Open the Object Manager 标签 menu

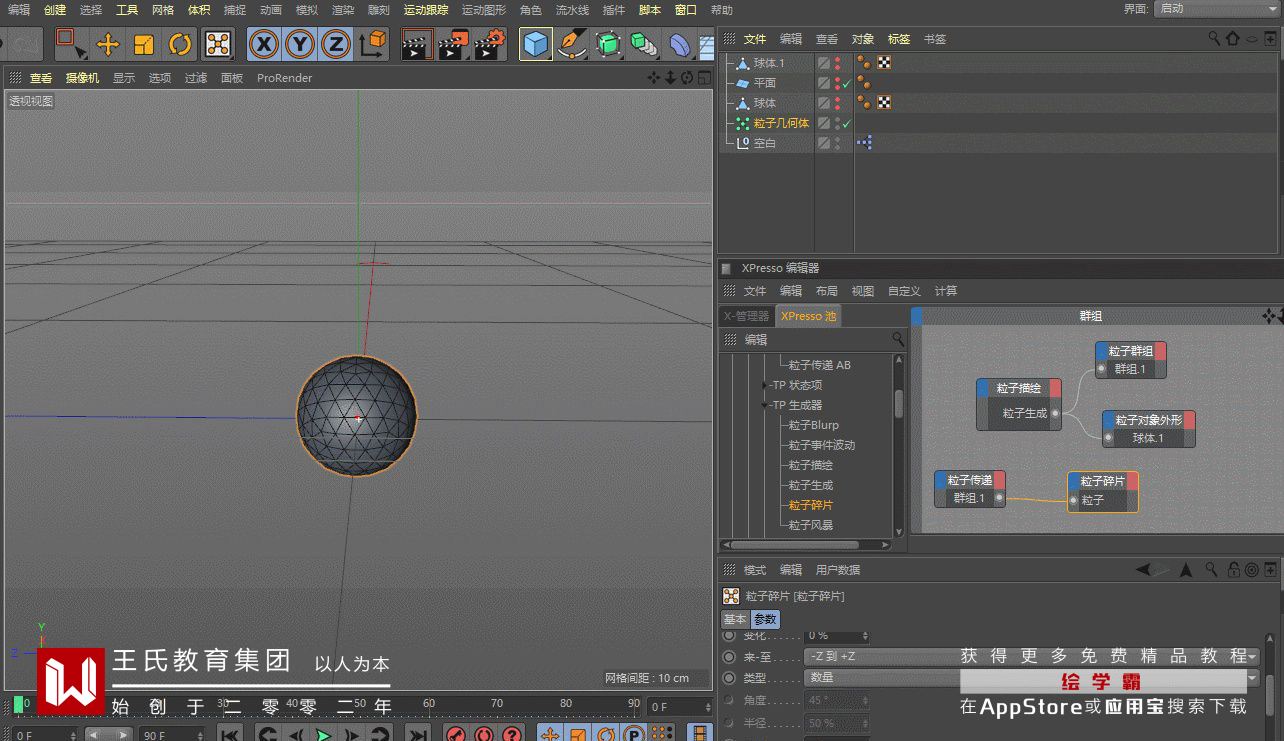899,39
